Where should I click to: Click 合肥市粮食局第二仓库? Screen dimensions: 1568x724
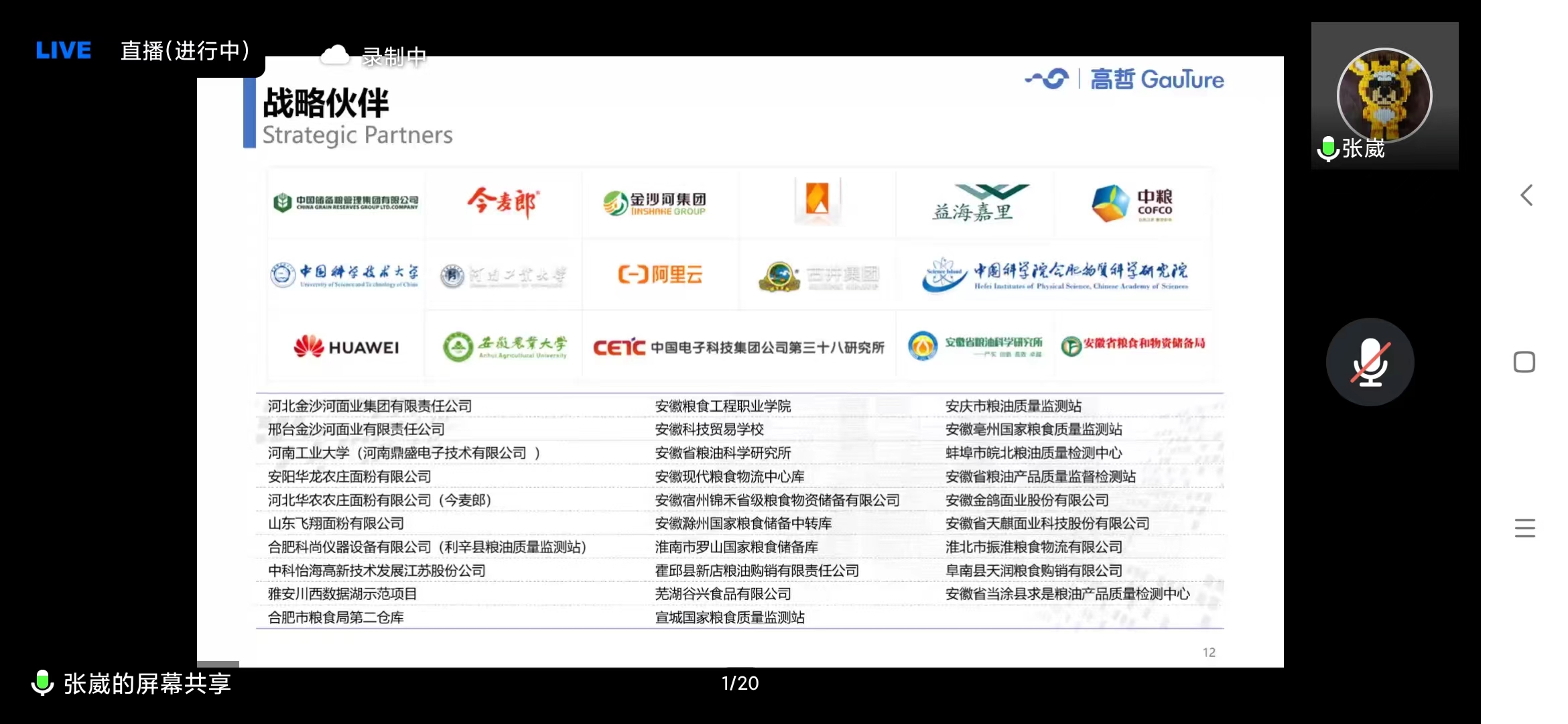click(336, 617)
